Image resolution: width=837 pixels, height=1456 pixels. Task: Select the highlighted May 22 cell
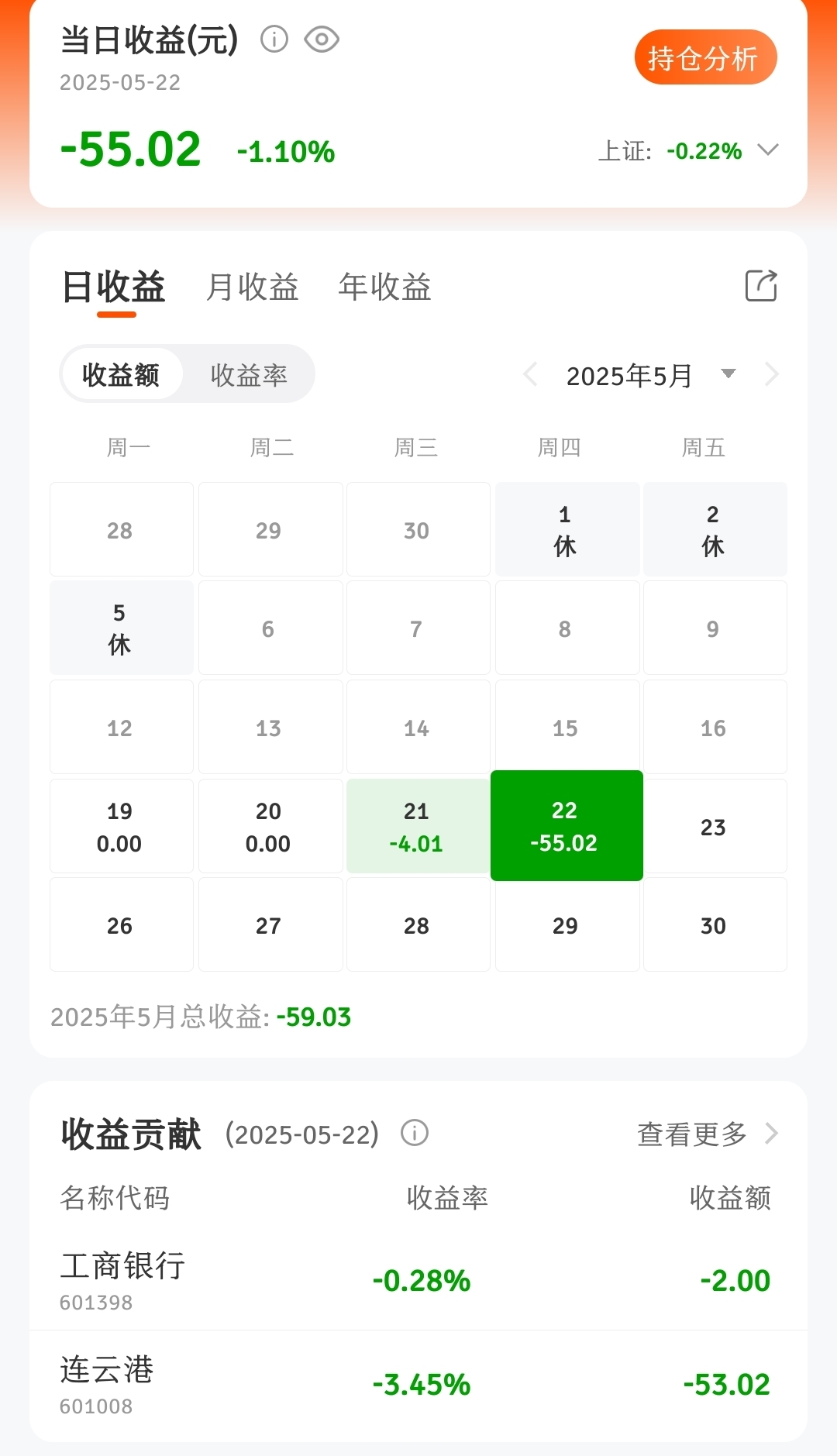tap(567, 825)
